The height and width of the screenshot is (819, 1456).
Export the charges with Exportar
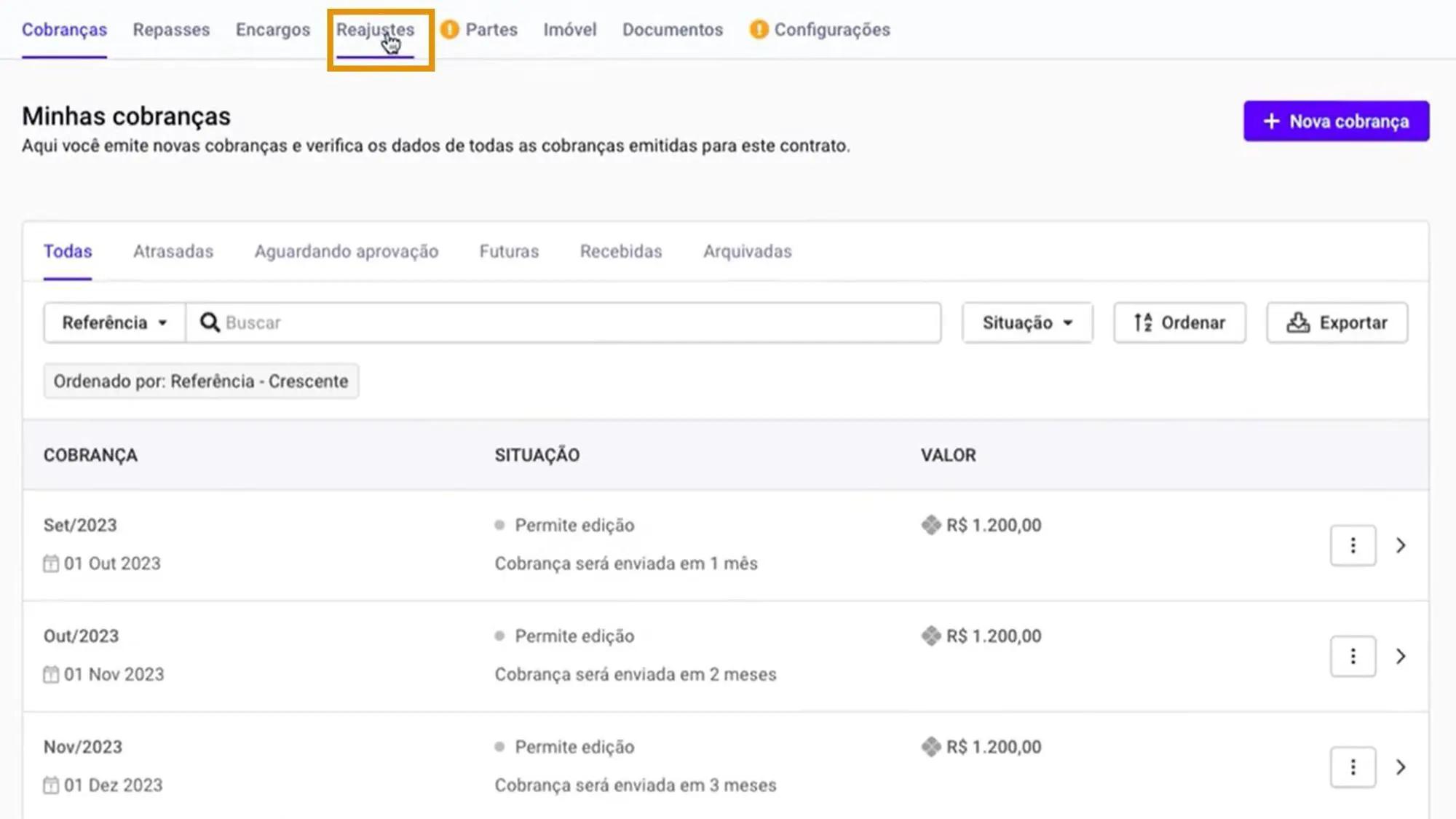[x=1337, y=323]
